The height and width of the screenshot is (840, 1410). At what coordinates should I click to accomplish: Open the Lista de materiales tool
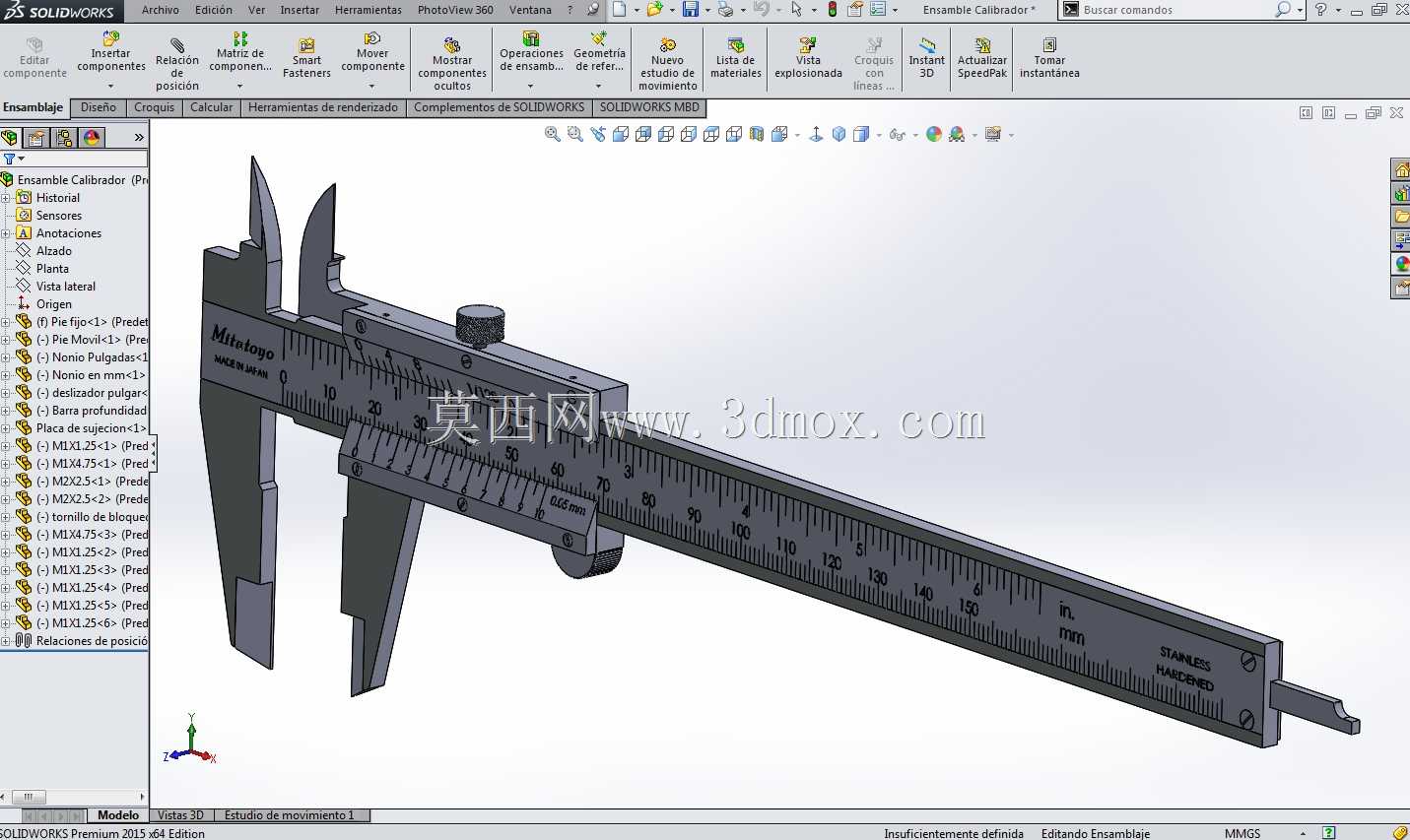point(736,57)
